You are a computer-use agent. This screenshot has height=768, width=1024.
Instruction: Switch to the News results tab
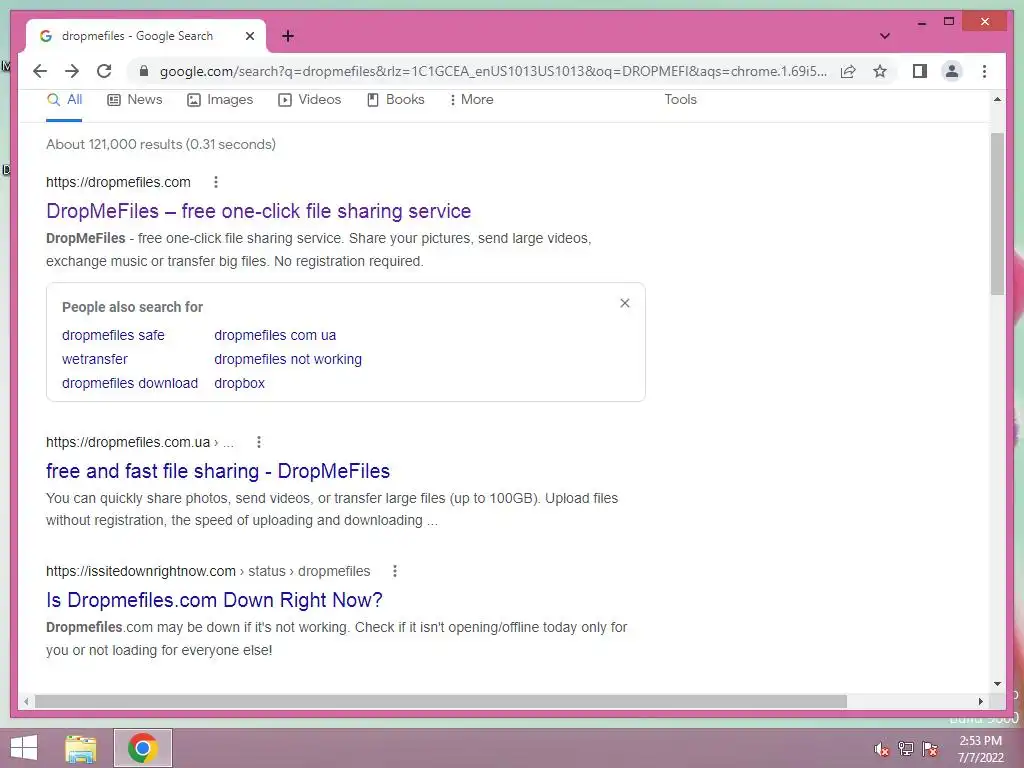(135, 99)
